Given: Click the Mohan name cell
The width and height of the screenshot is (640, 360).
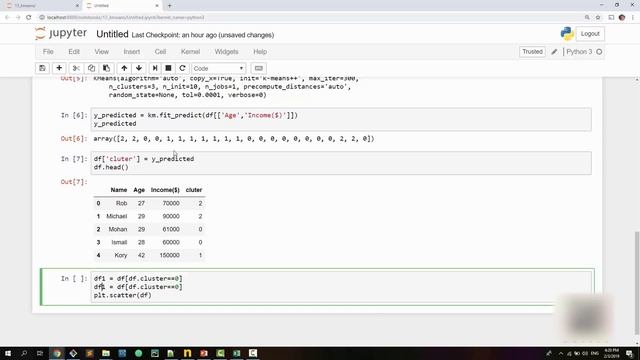Looking at the screenshot, I should point(118,229).
